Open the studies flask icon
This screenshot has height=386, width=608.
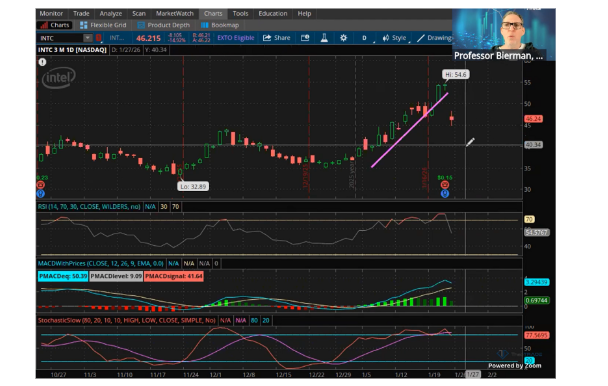[324, 38]
